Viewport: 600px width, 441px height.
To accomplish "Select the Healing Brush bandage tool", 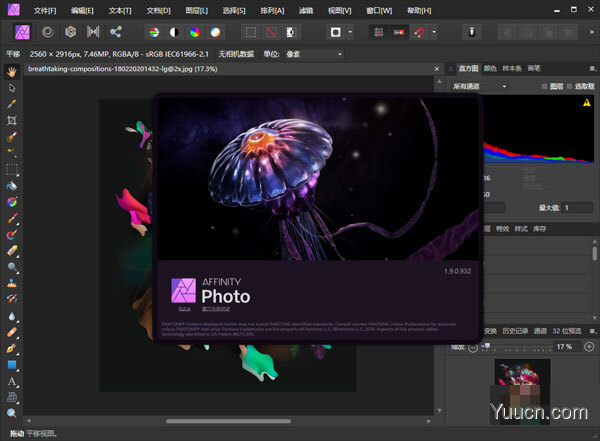I will tap(12, 332).
